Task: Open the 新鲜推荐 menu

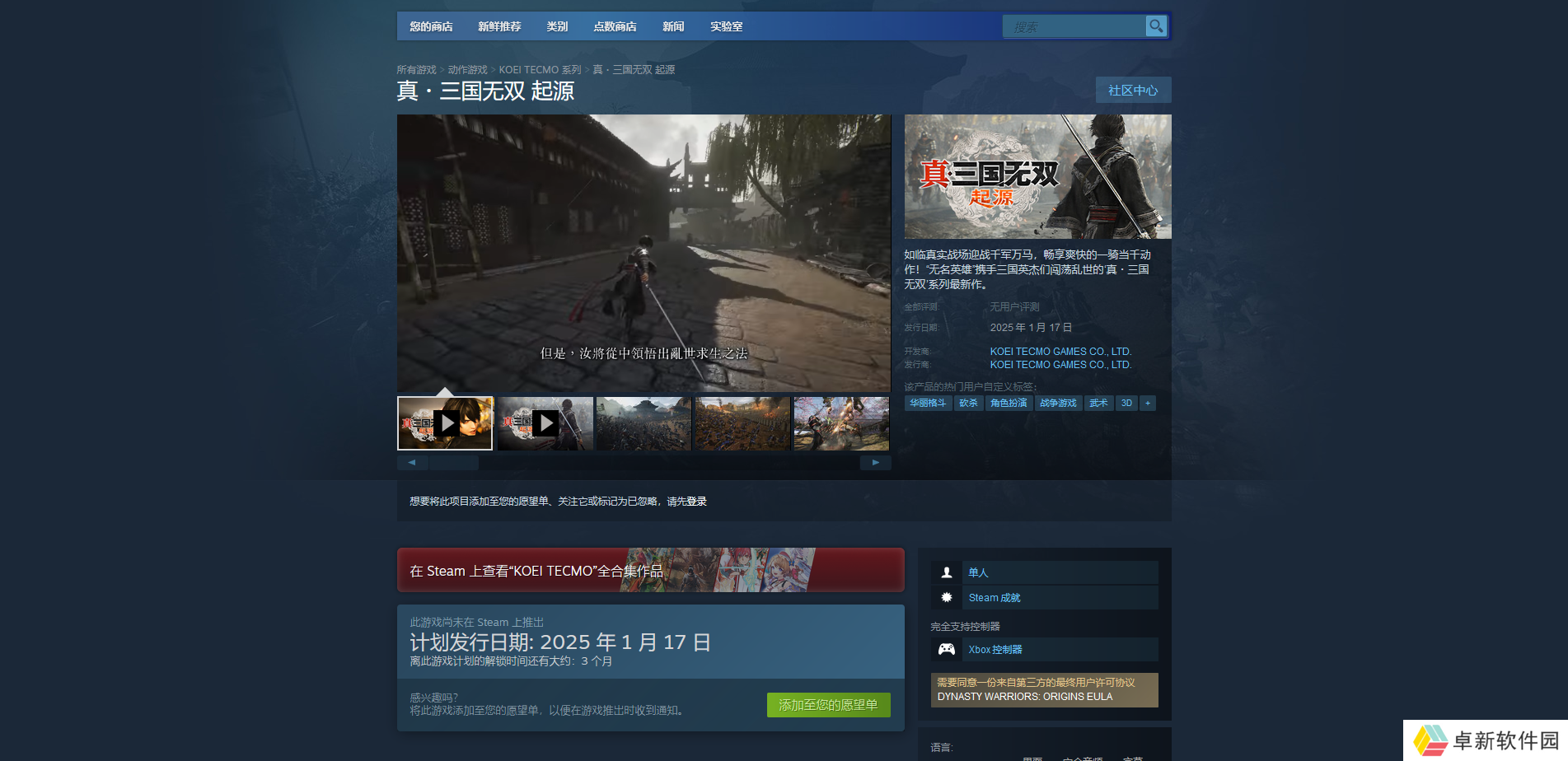Action: [x=499, y=26]
